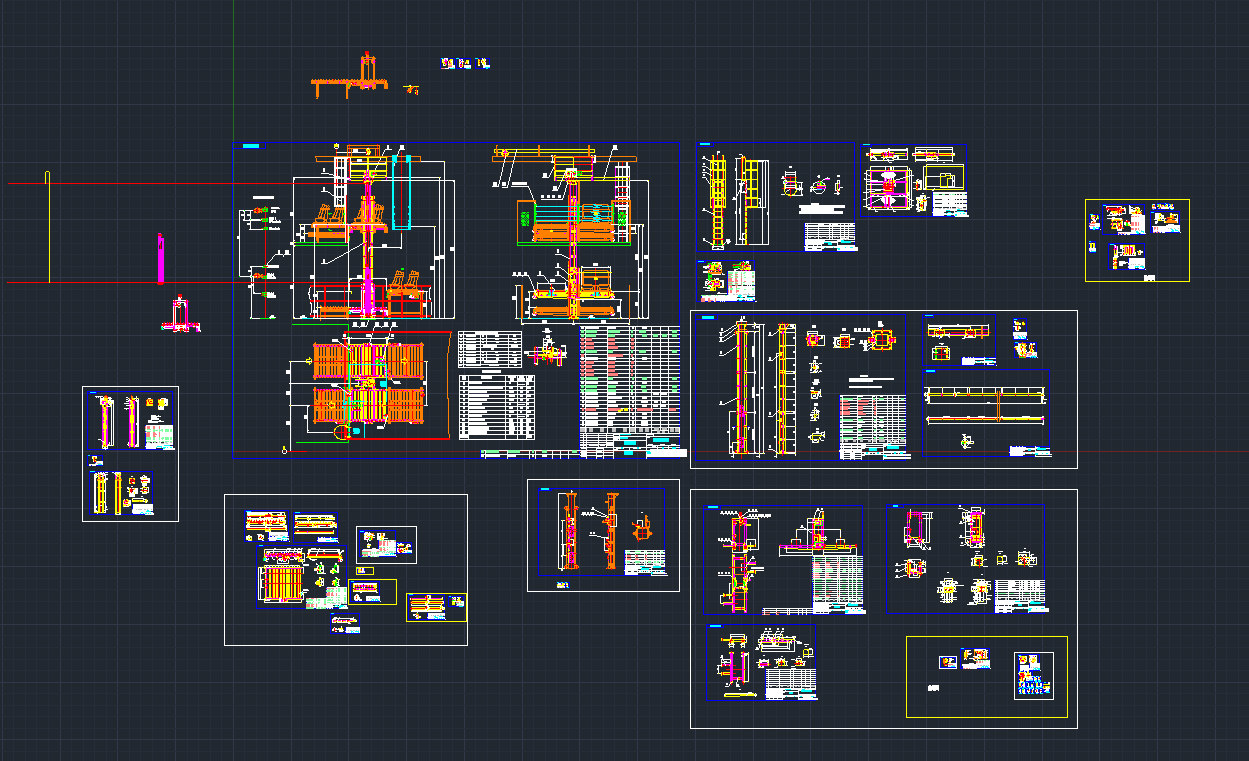Click the center-bottom sheet with two column sections
This screenshot has height=761, width=1249.
(602, 533)
